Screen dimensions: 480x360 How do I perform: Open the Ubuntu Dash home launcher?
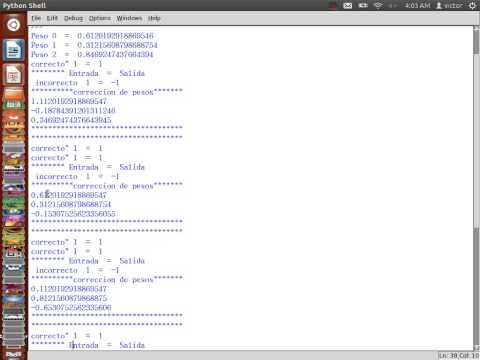(13, 25)
